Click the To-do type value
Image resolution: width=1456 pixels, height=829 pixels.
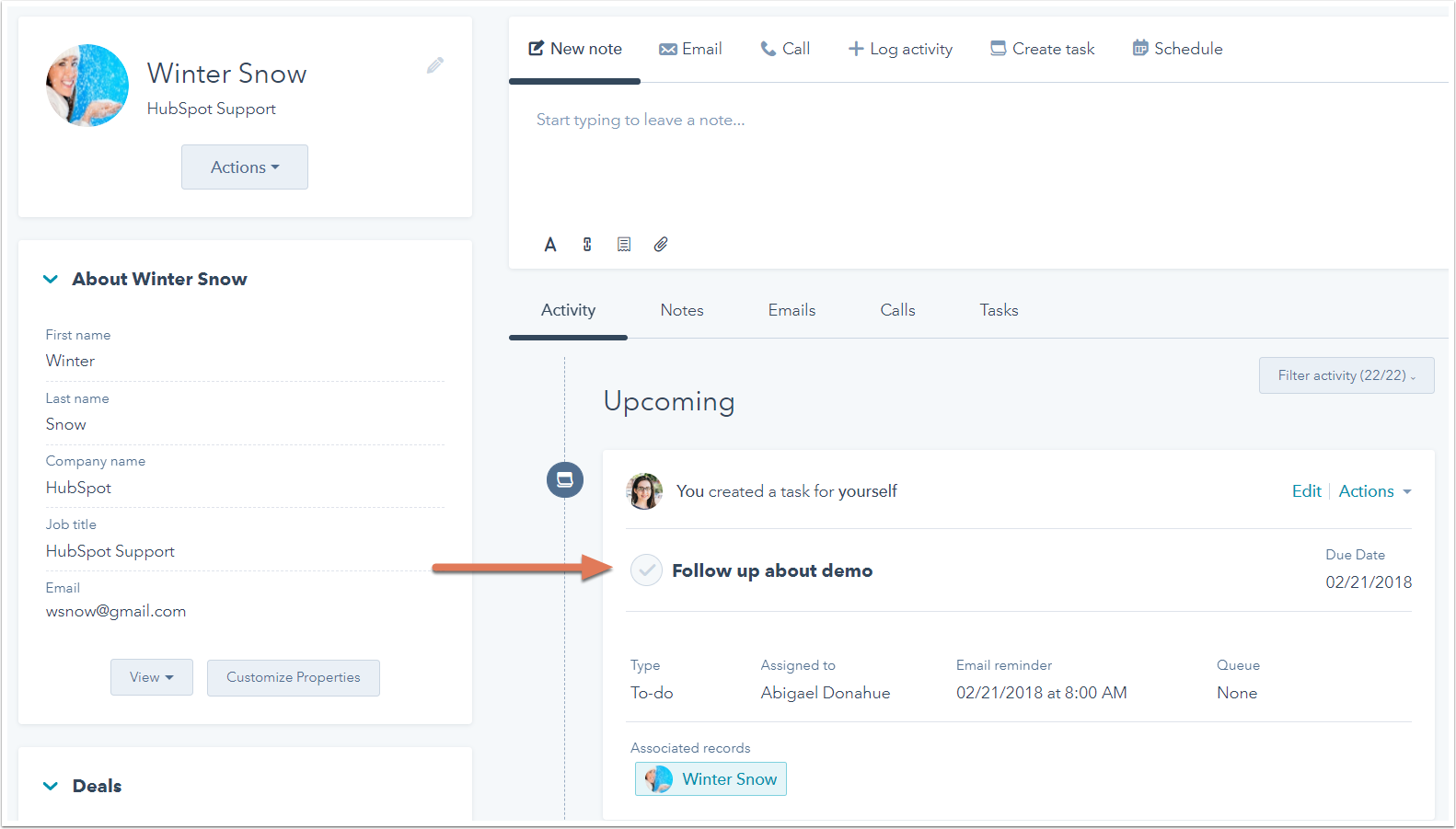click(x=652, y=693)
